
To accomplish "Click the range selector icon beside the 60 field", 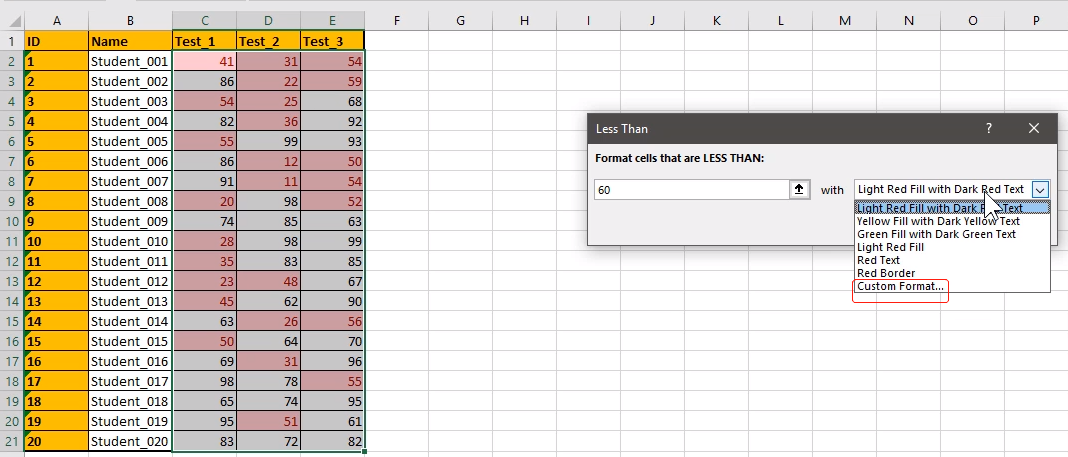I will [799, 190].
